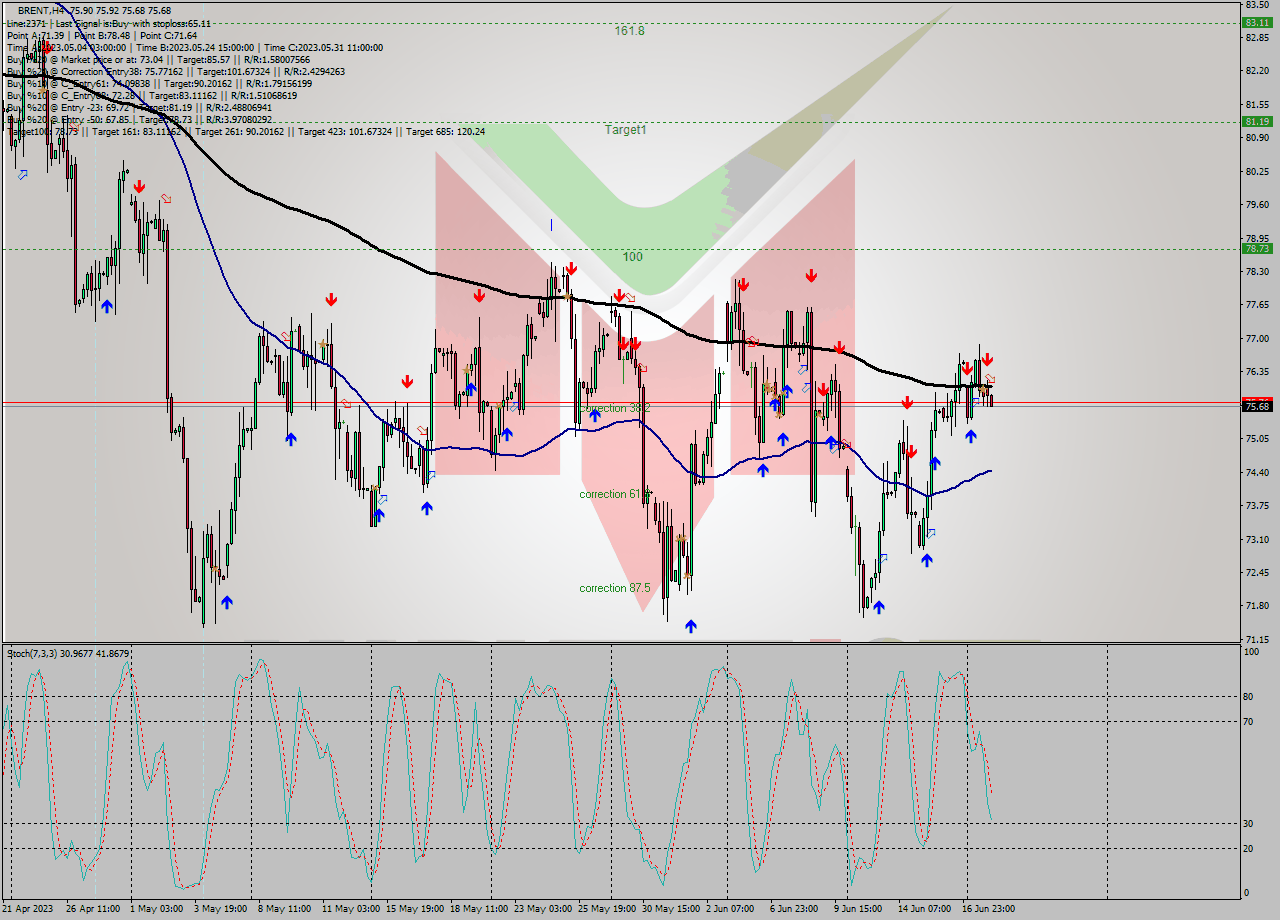Select the 21 Apr 2023 date axis label
1280x920 pixels.
[30, 909]
